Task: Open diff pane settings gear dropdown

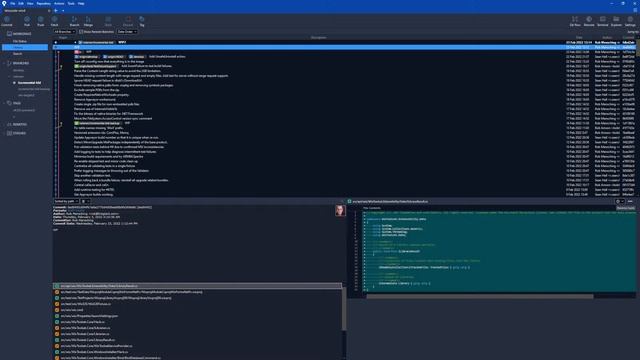Action: click(x=620, y=201)
